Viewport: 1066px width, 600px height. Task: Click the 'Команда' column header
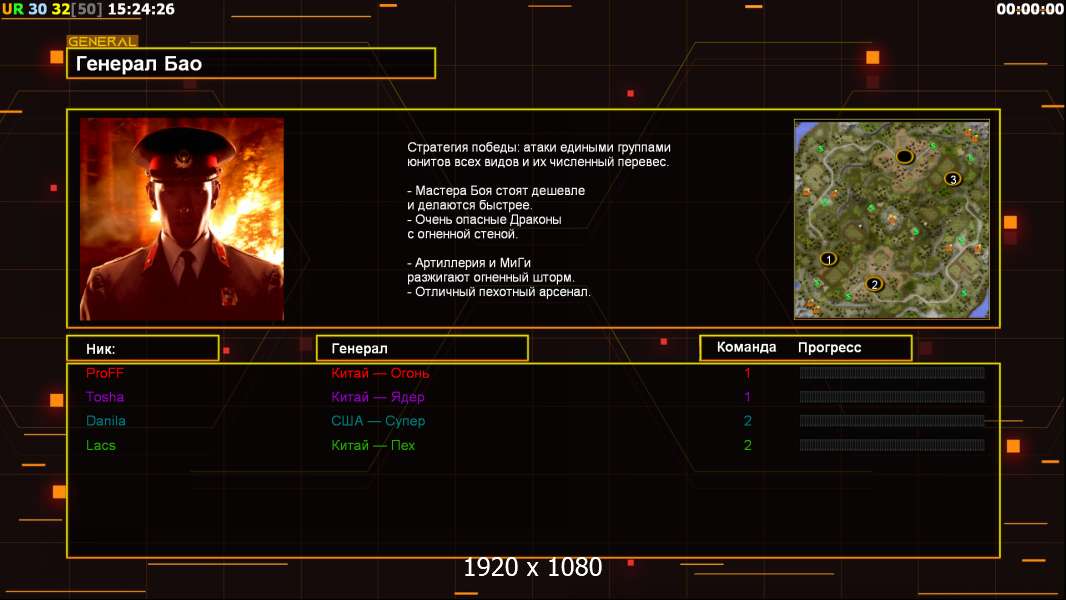point(746,347)
